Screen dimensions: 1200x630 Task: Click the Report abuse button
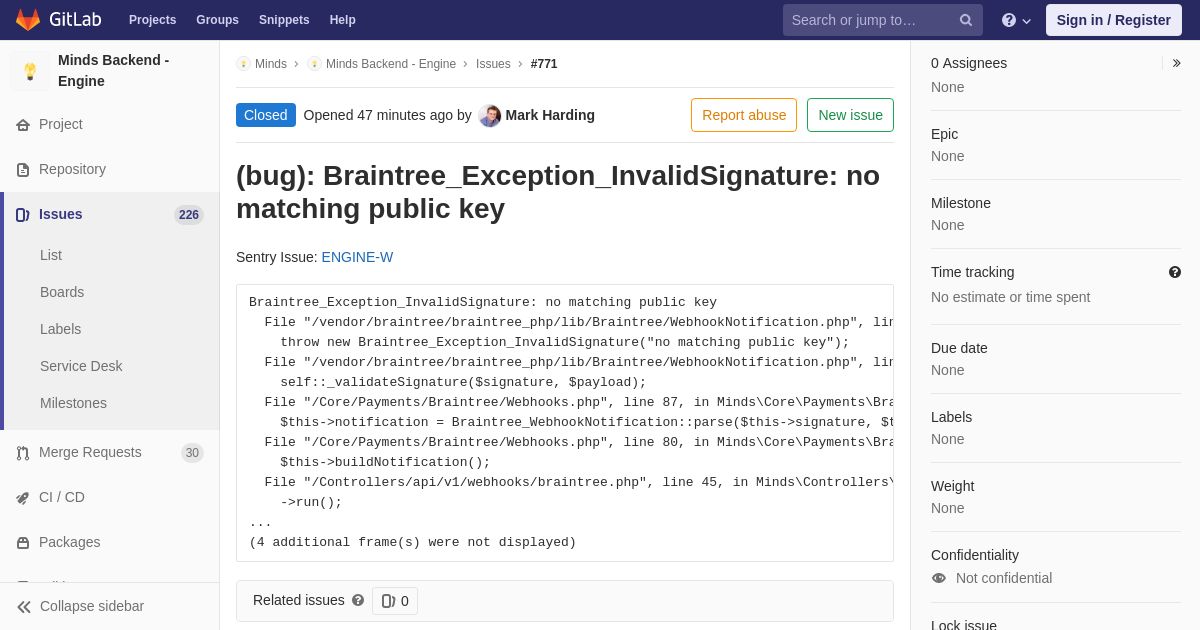tap(744, 115)
